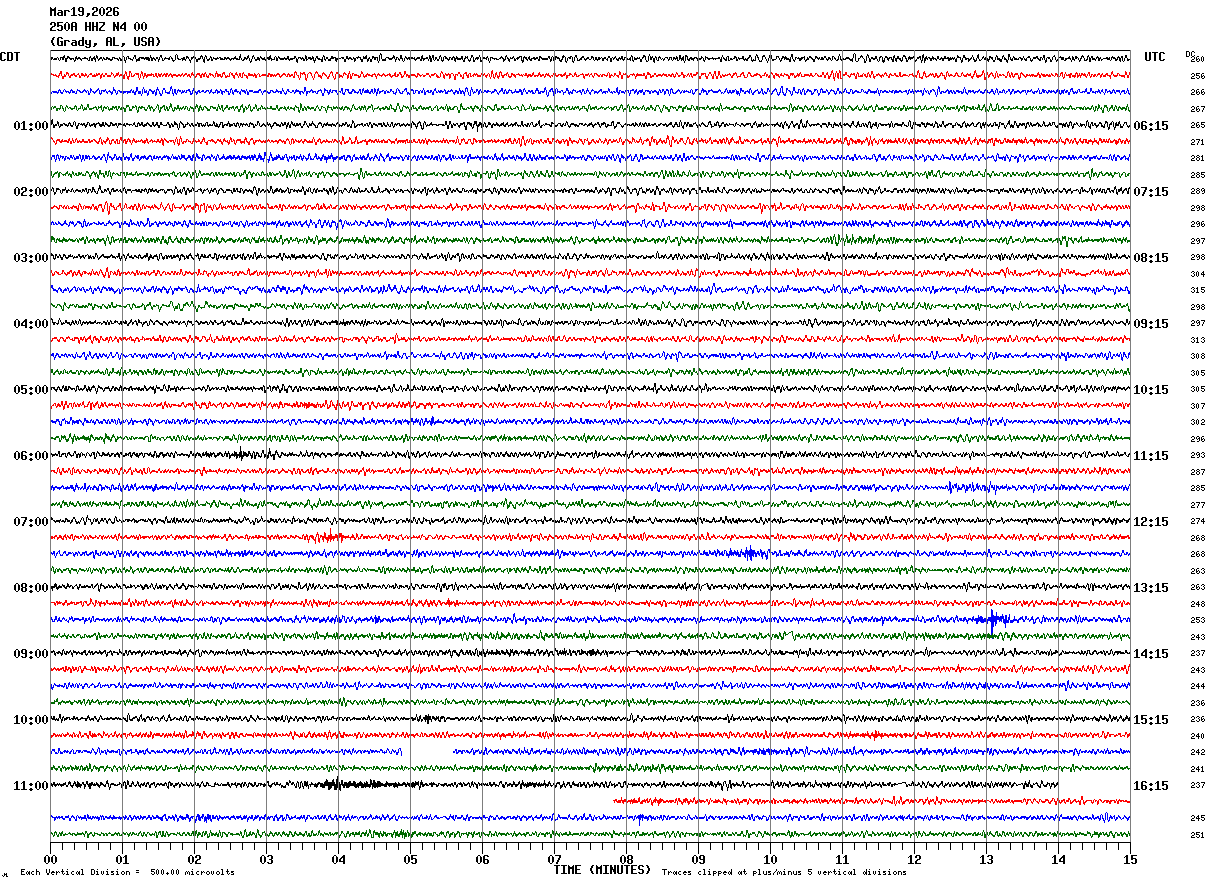Image resolution: width=1210 pixels, height=886 pixels.
Task: Select station code text 250A HHZ N4 00
Action: pyautogui.click(x=98, y=27)
